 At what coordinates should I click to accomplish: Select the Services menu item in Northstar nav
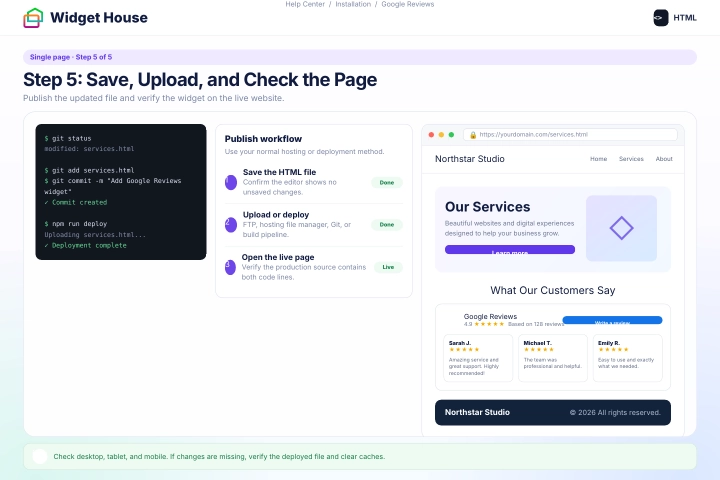[x=631, y=159]
